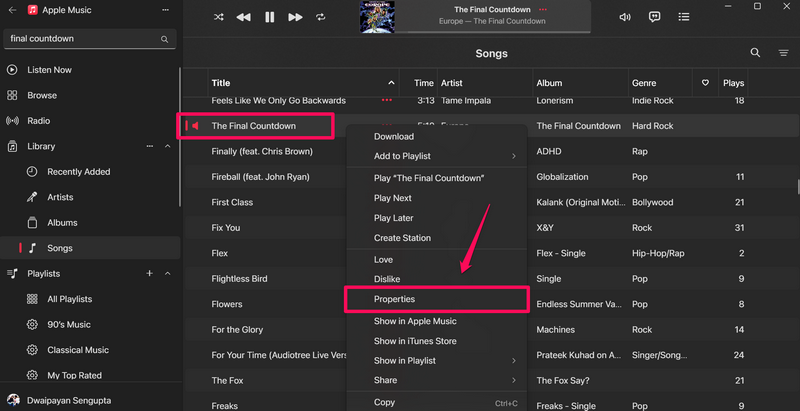Image resolution: width=800 pixels, height=411 pixels.
Task: Open the playing next queue
Action: click(684, 17)
